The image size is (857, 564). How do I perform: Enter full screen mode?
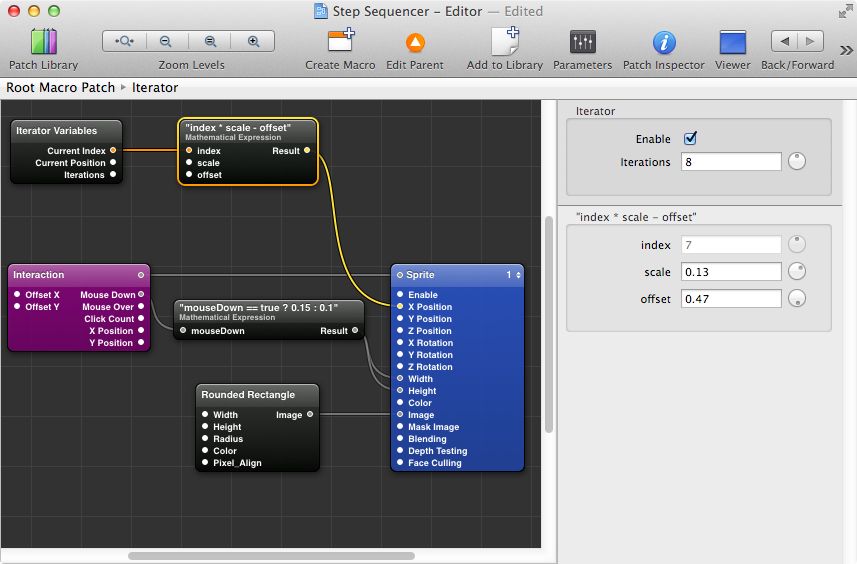845,11
